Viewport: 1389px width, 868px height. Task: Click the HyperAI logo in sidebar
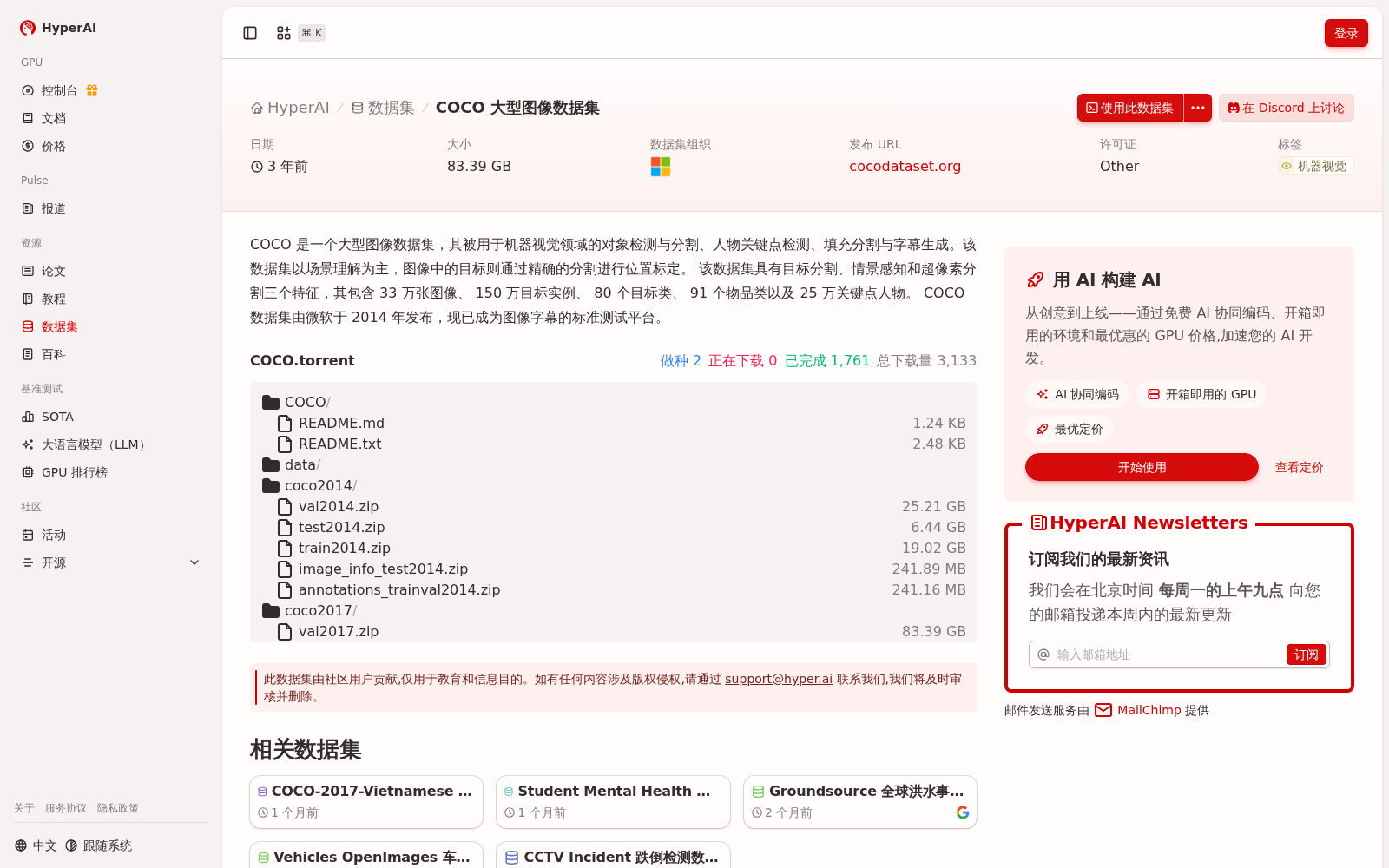(x=58, y=28)
